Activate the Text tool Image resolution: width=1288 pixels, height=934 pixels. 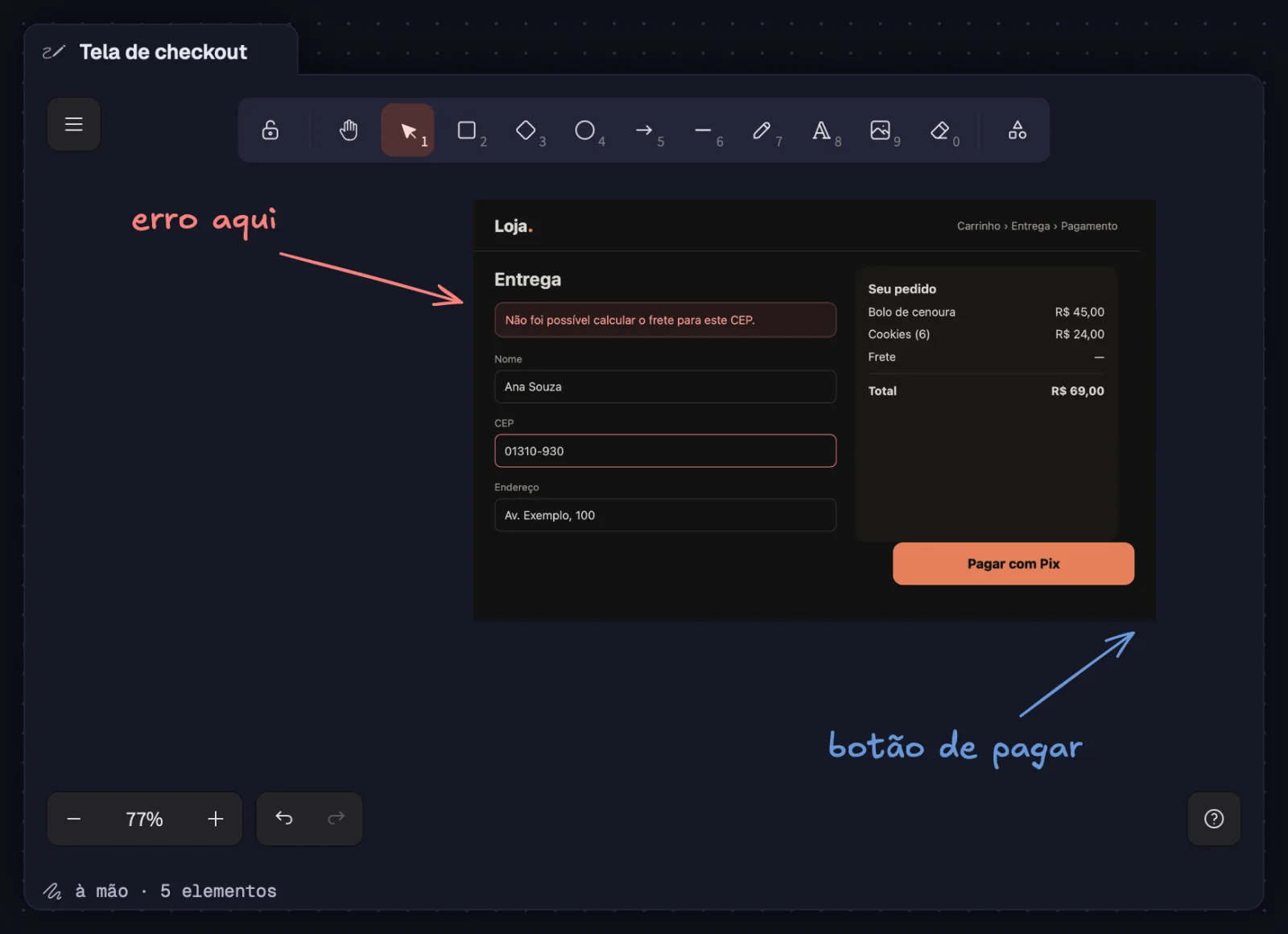click(x=821, y=130)
